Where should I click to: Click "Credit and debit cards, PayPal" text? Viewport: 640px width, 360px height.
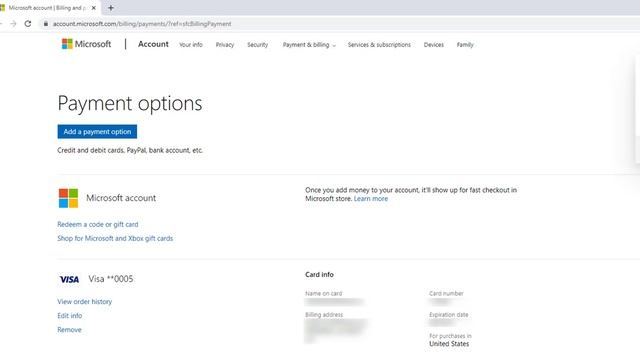[x=102, y=150]
